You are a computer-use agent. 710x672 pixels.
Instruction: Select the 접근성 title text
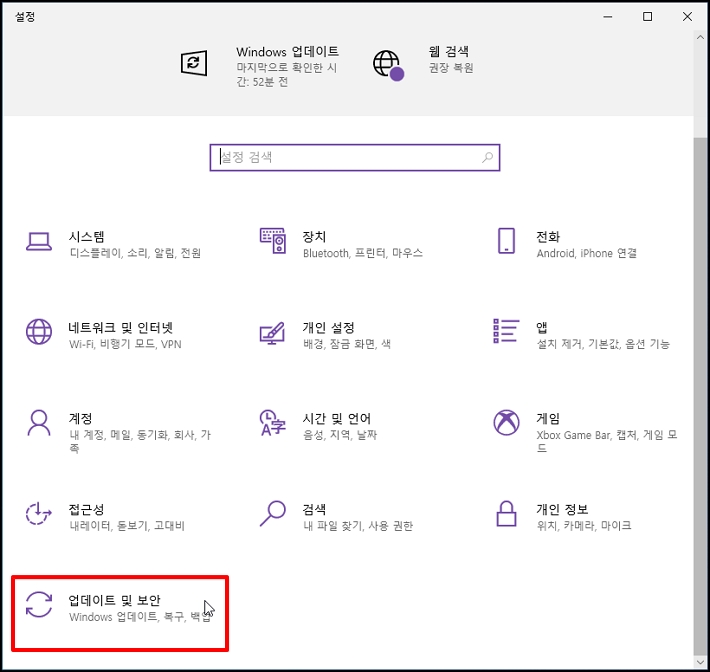(x=86, y=509)
